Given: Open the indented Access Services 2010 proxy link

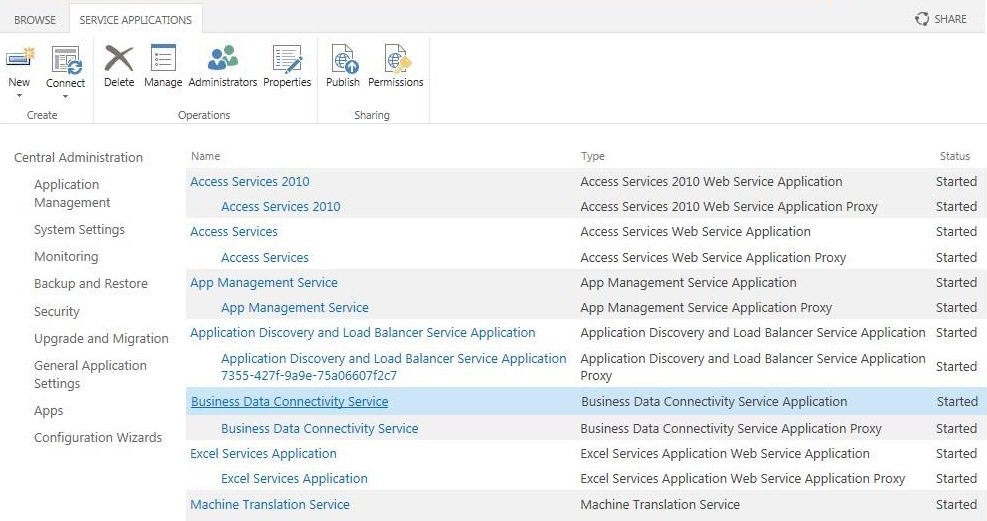Looking at the screenshot, I should 281,206.
